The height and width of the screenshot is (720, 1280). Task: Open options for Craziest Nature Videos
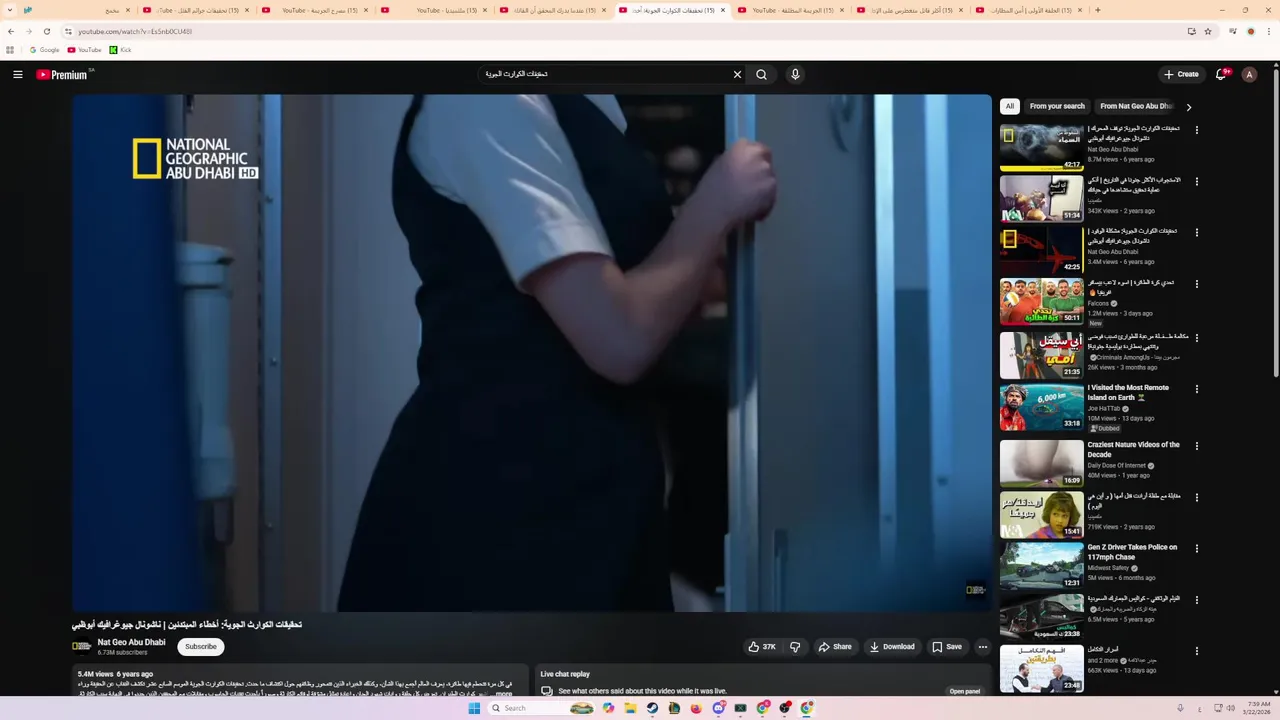pyautogui.click(x=1196, y=446)
